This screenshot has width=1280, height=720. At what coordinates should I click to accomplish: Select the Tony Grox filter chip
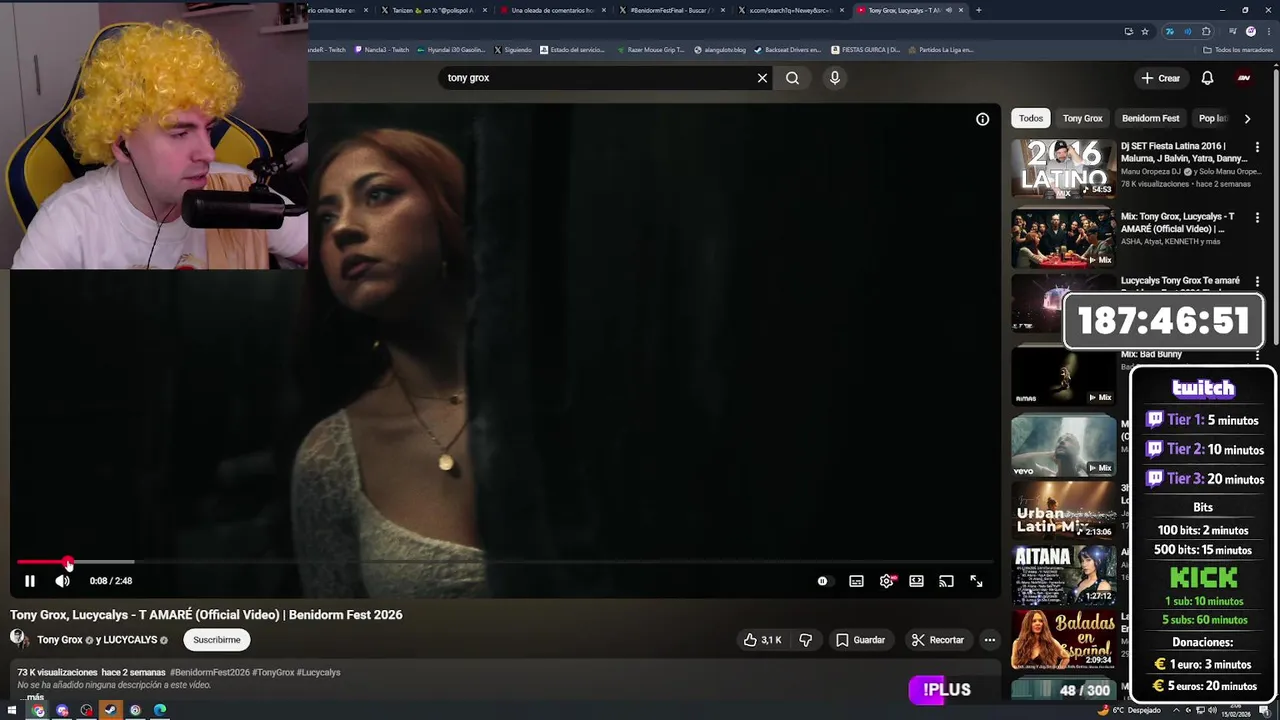[1082, 118]
